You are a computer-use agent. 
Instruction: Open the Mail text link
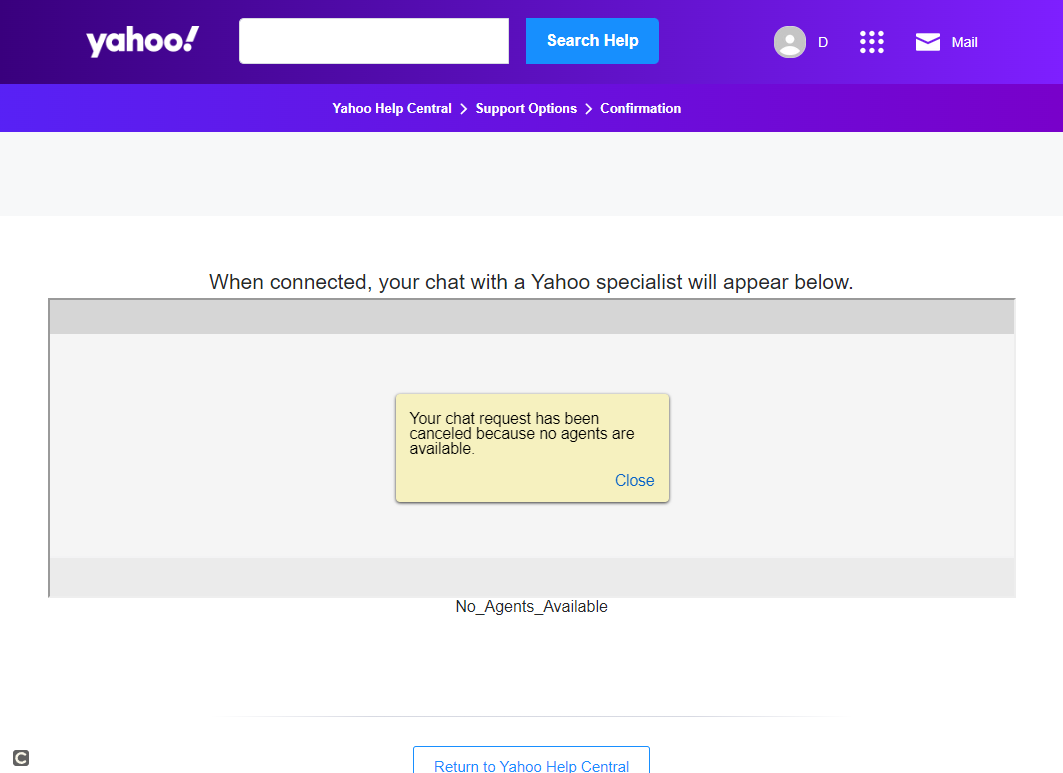(x=964, y=42)
